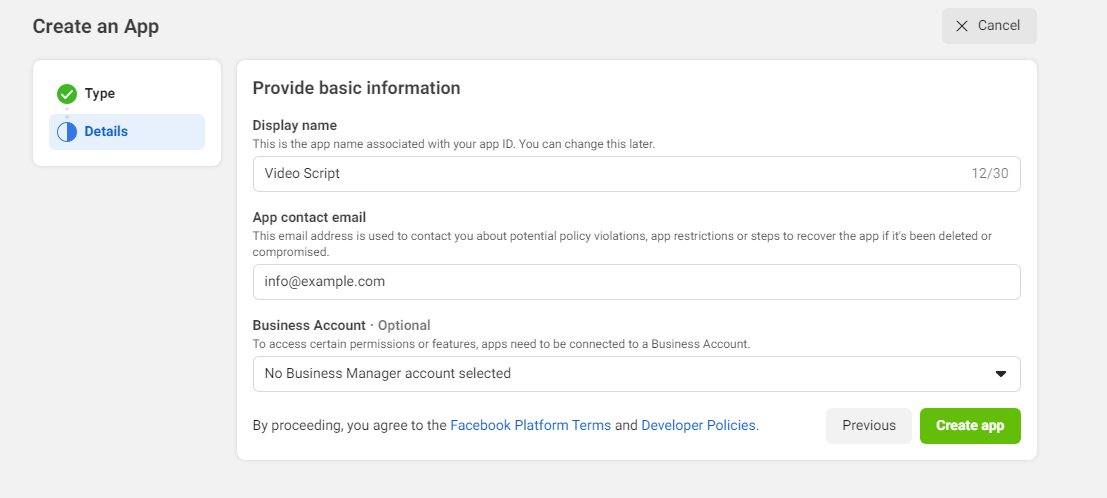The image size is (1107, 498).
Task: Click the Display name field label
Action: tap(294, 126)
